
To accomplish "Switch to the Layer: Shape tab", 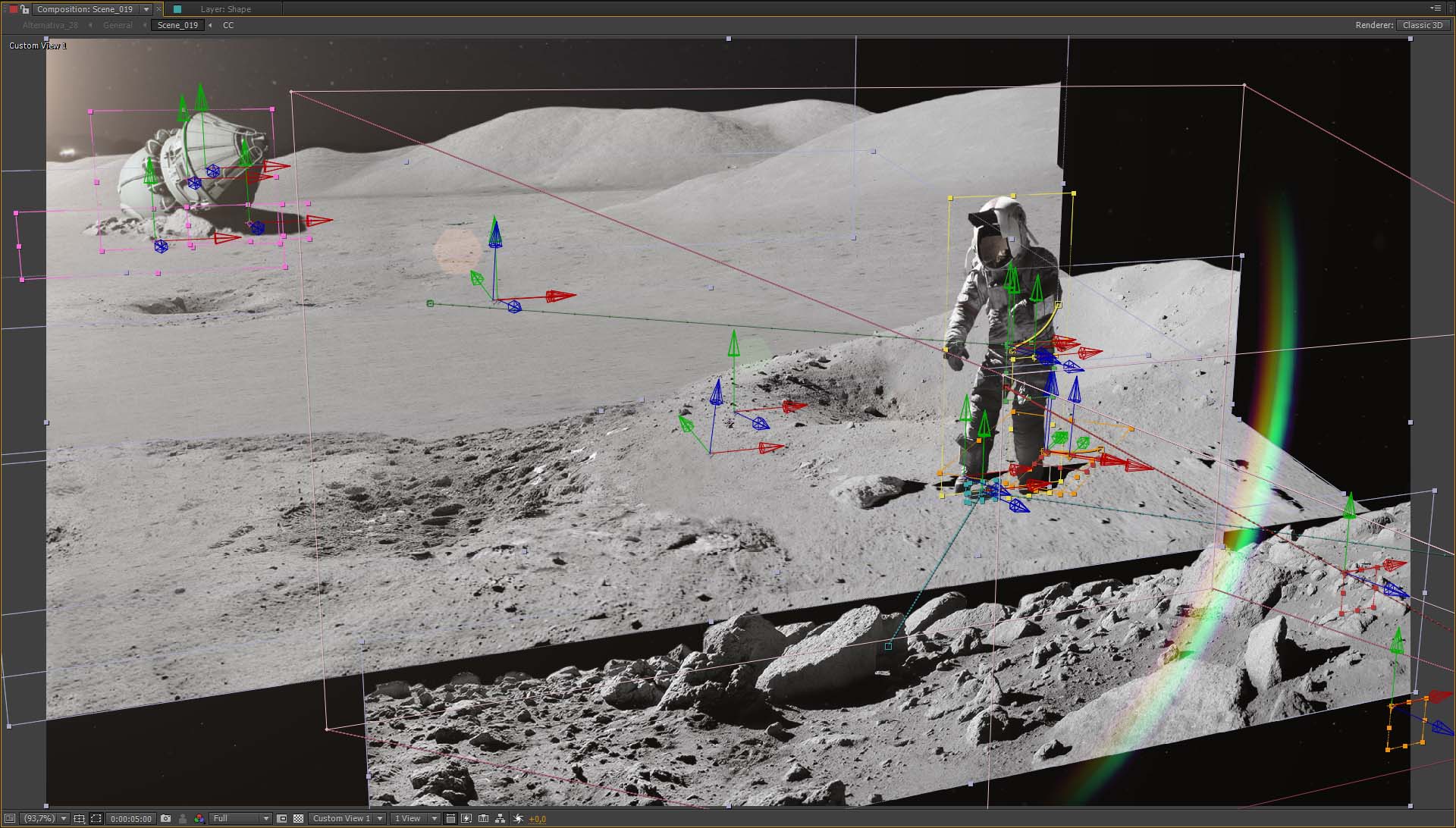I will point(225,9).
